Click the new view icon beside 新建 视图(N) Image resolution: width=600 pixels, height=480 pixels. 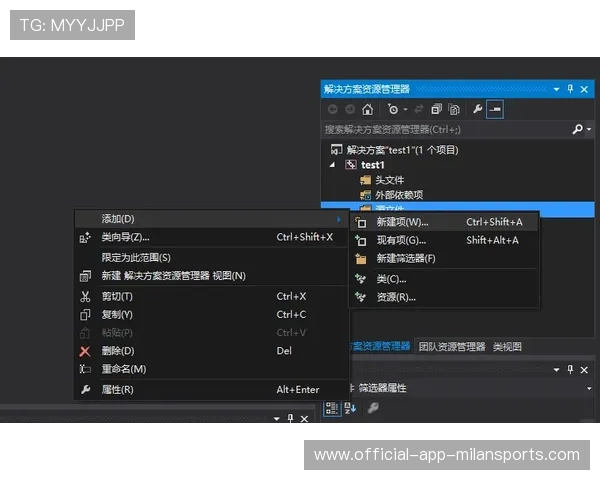coord(85,276)
